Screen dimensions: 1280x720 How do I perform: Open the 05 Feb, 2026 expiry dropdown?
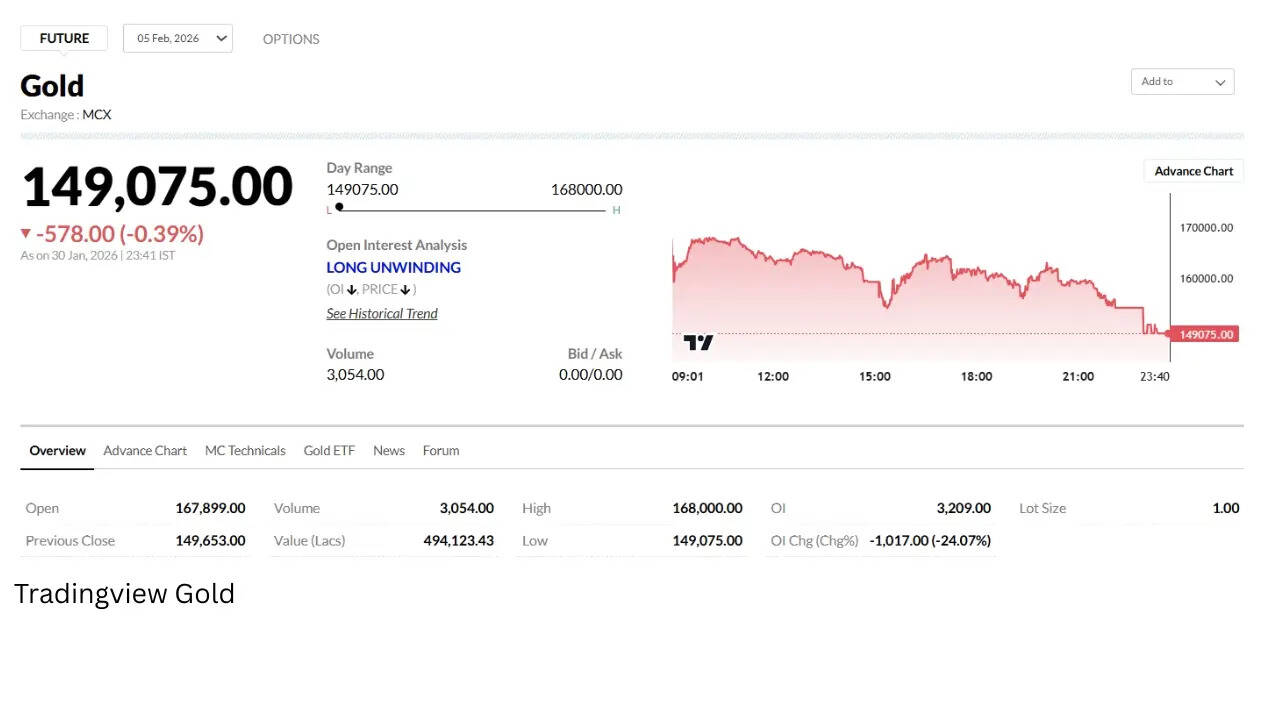178,38
